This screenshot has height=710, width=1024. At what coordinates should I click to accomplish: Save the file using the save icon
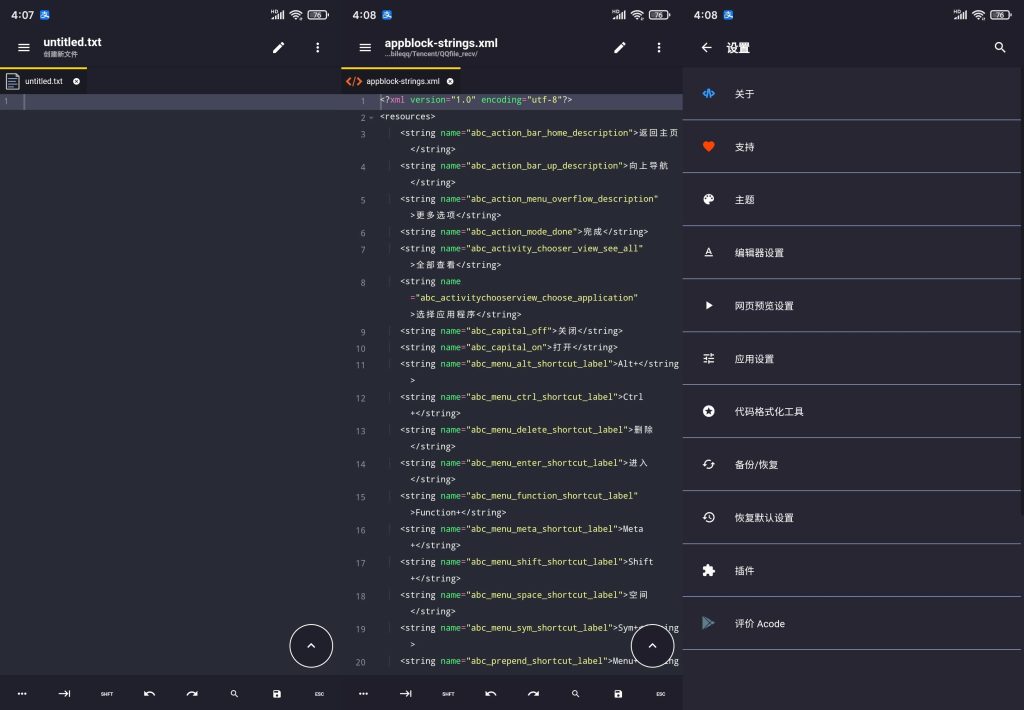(x=618, y=693)
